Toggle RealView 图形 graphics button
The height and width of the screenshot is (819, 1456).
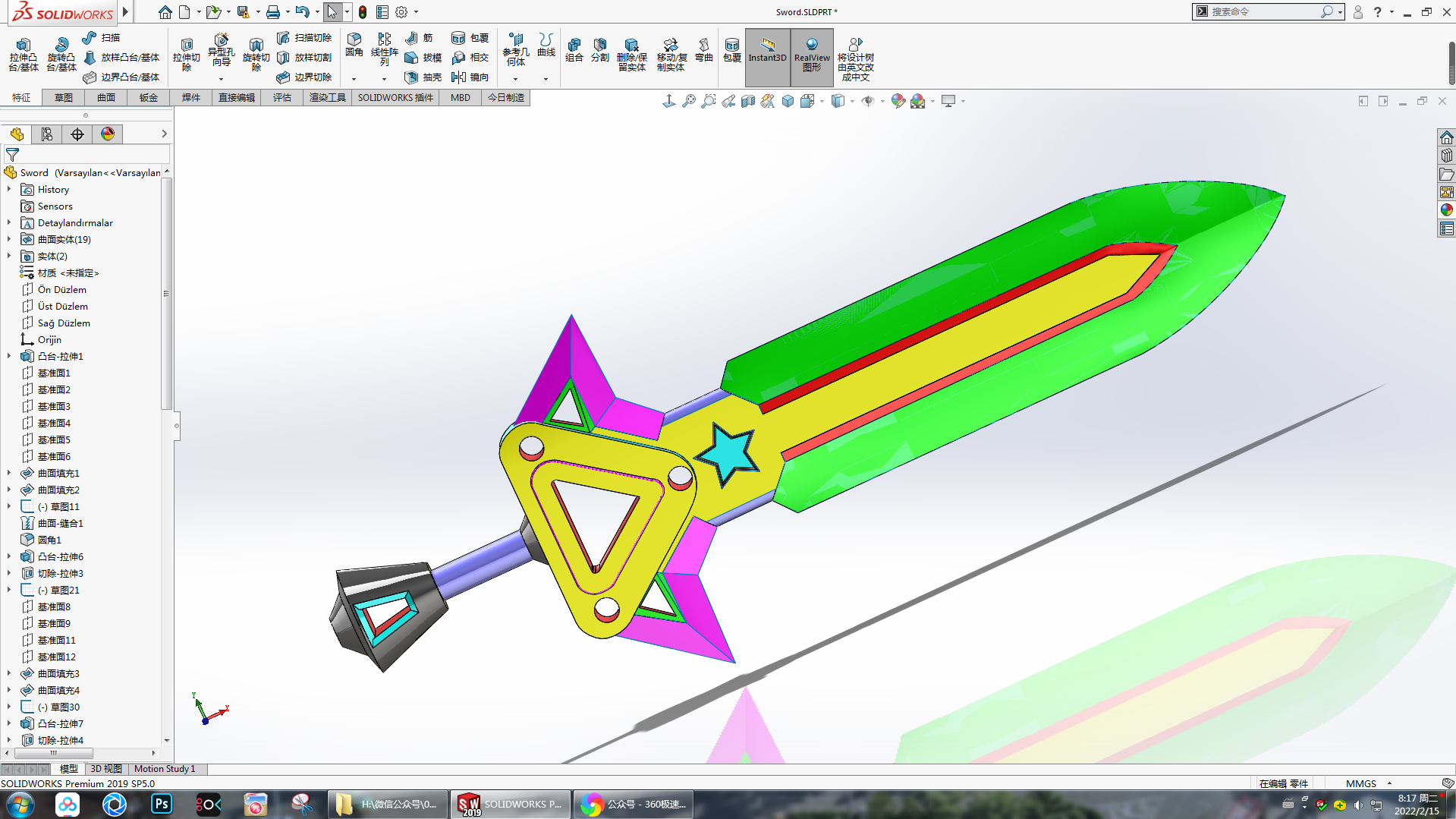(x=812, y=57)
